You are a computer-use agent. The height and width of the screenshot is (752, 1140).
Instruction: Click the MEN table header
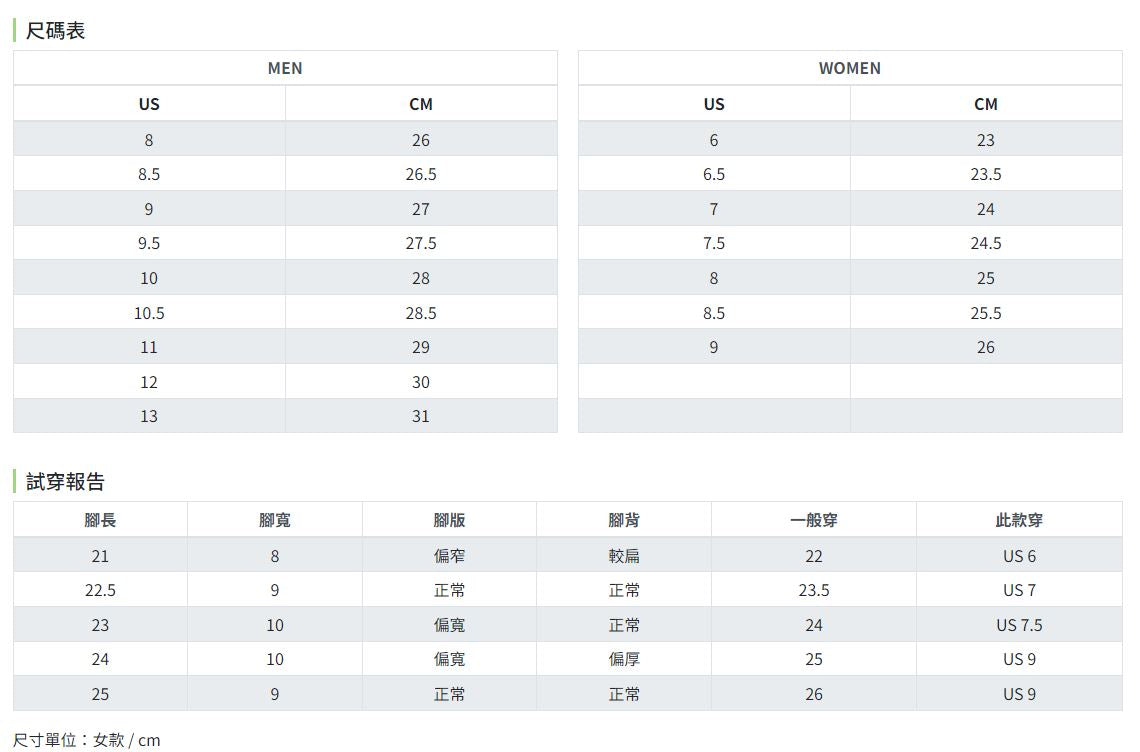tap(285, 68)
